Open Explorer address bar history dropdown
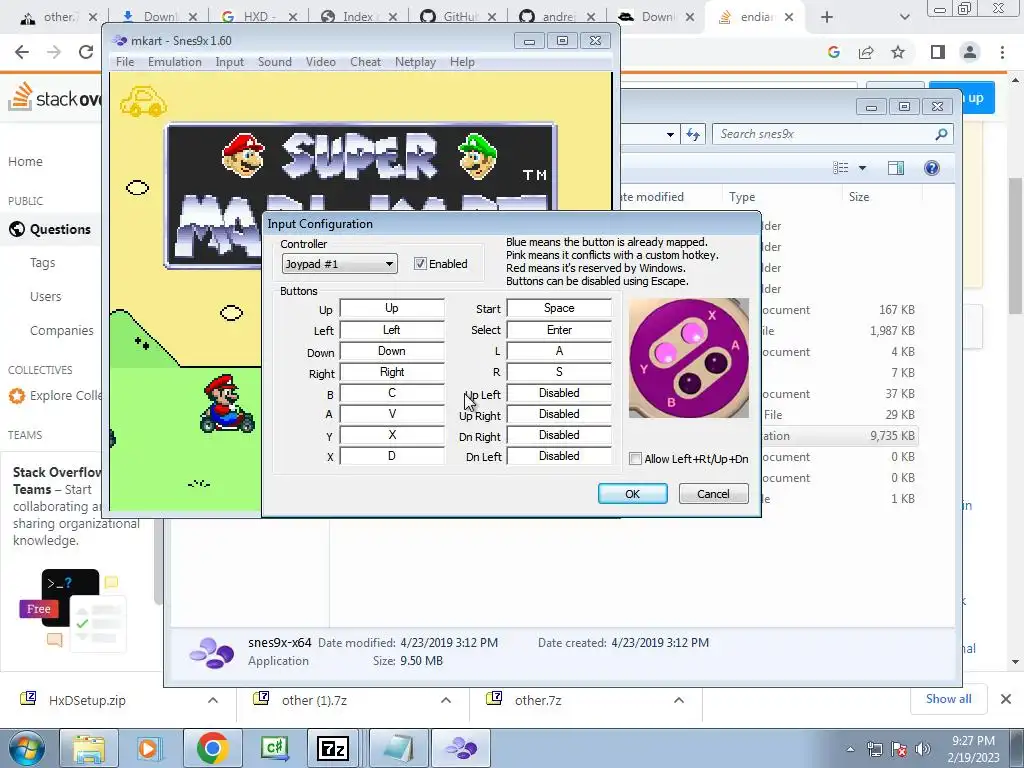Viewport: 1024px width, 768px height. click(670, 135)
